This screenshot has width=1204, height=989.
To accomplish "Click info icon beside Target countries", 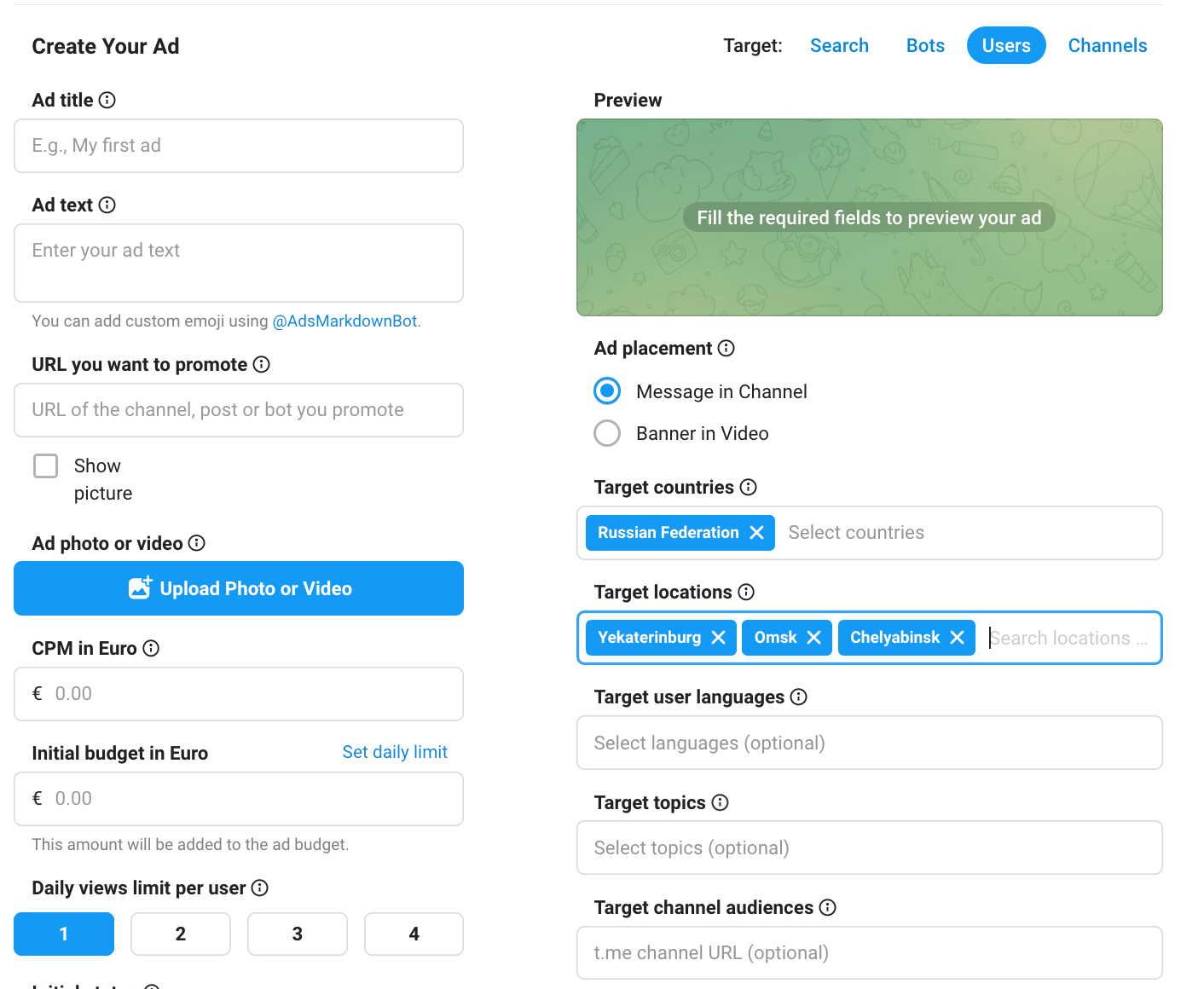I will 749,488.
